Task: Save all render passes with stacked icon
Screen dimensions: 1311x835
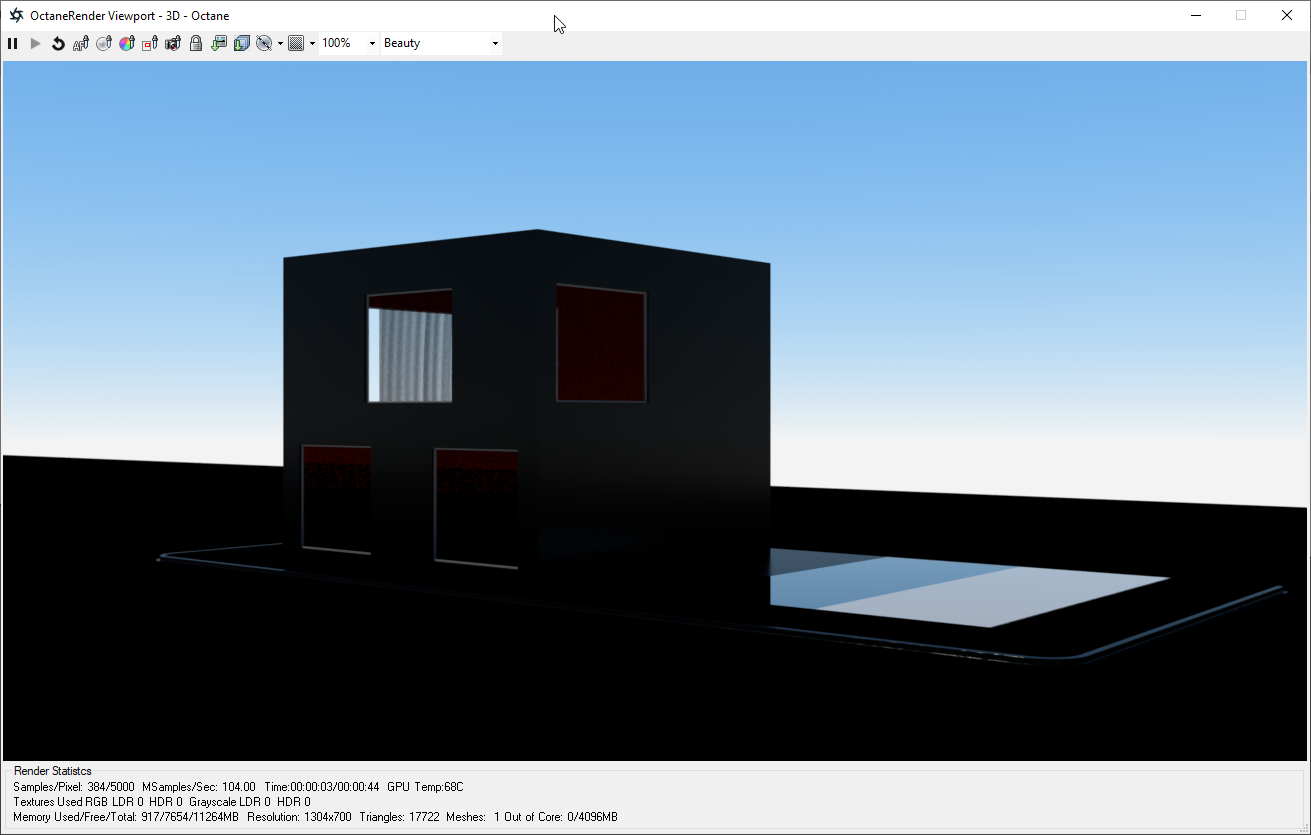Action: click(242, 43)
